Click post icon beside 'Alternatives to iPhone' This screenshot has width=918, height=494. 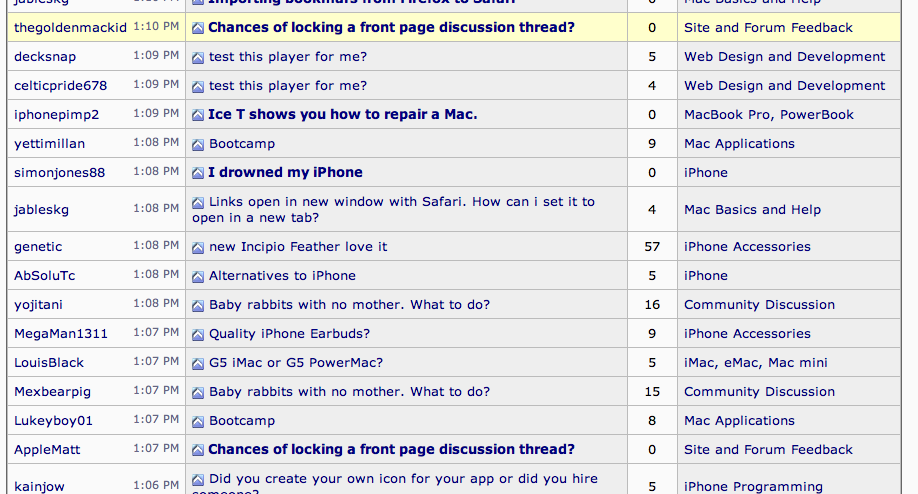coord(198,276)
